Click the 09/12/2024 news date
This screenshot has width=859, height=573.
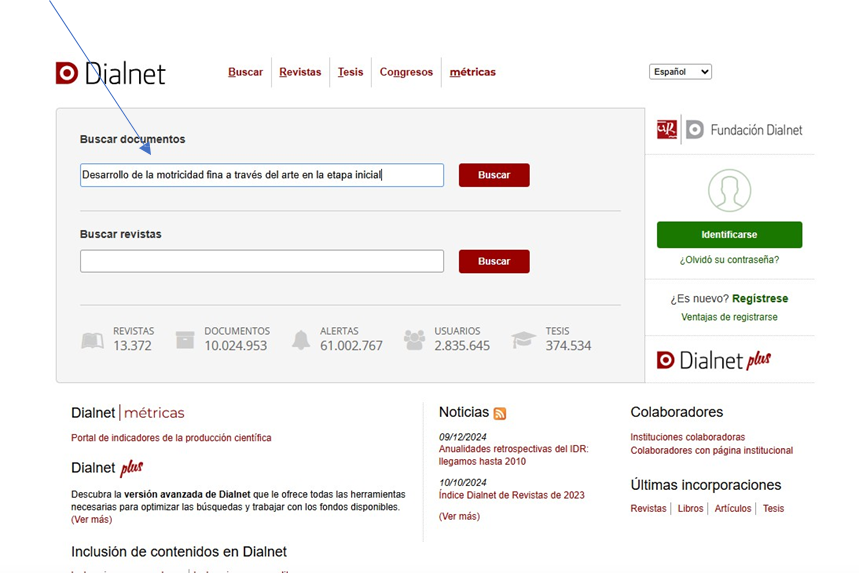[462, 437]
